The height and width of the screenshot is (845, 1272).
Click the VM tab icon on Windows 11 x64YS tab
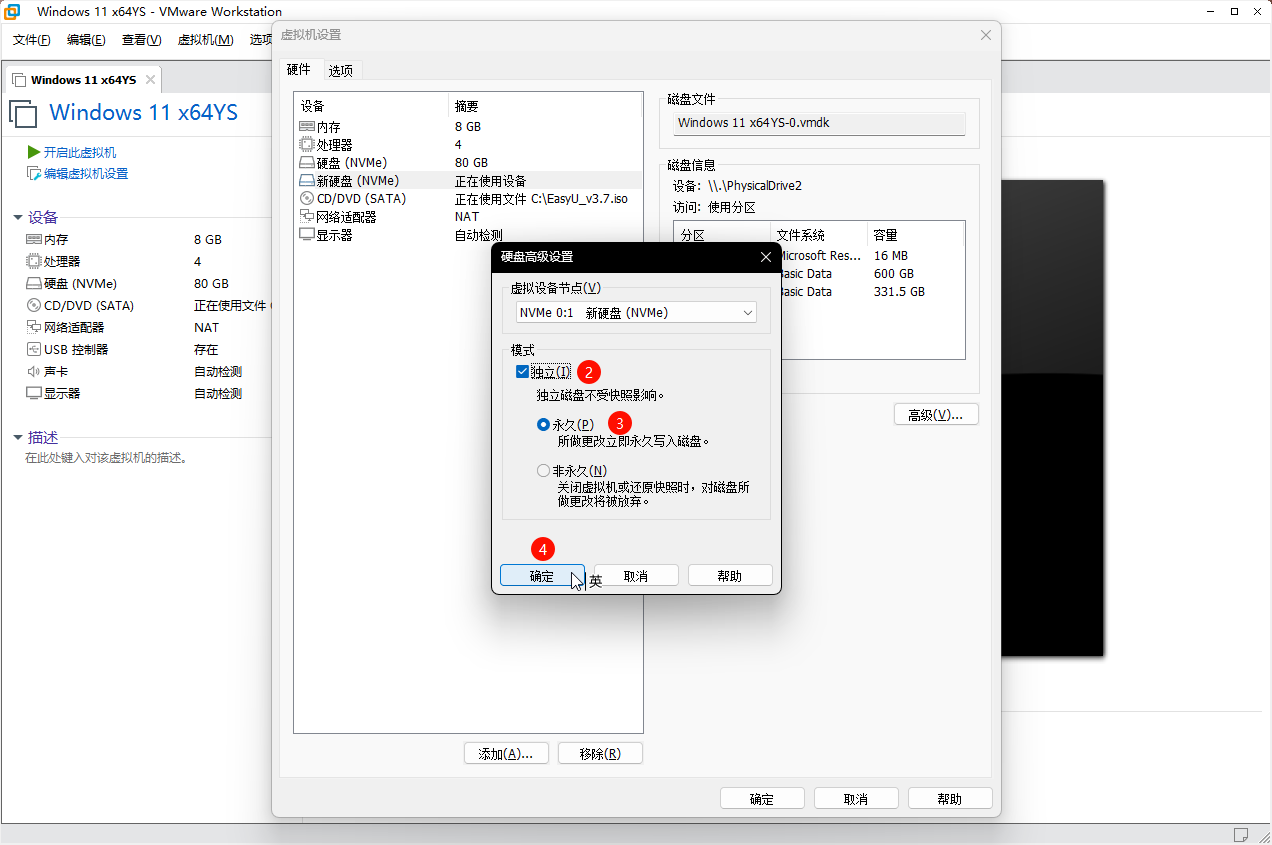point(19,80)
